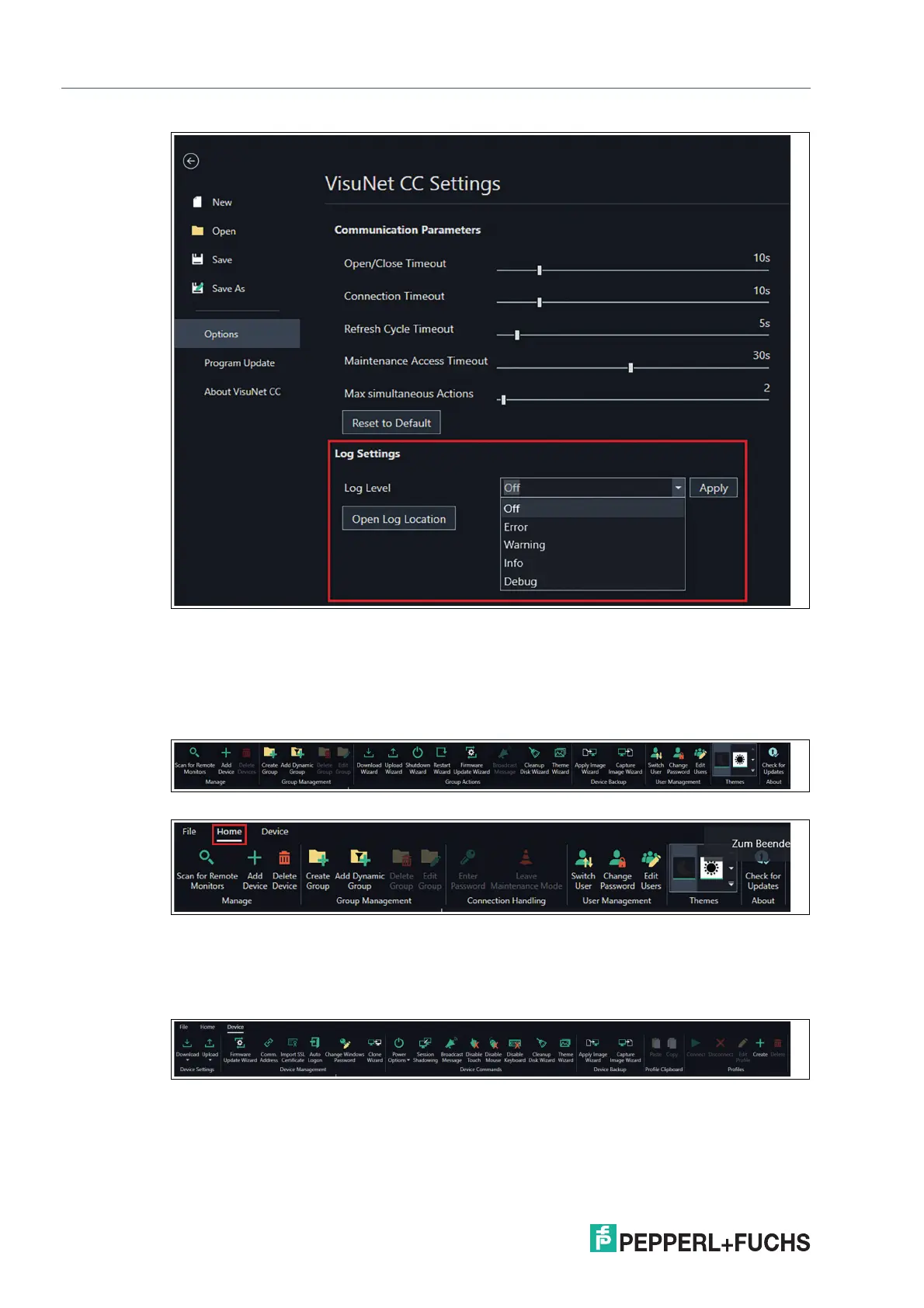Click the Disable Touch command
Image resolution: width=924 pixels, height=1308 pixels.
coord(474,1050)
